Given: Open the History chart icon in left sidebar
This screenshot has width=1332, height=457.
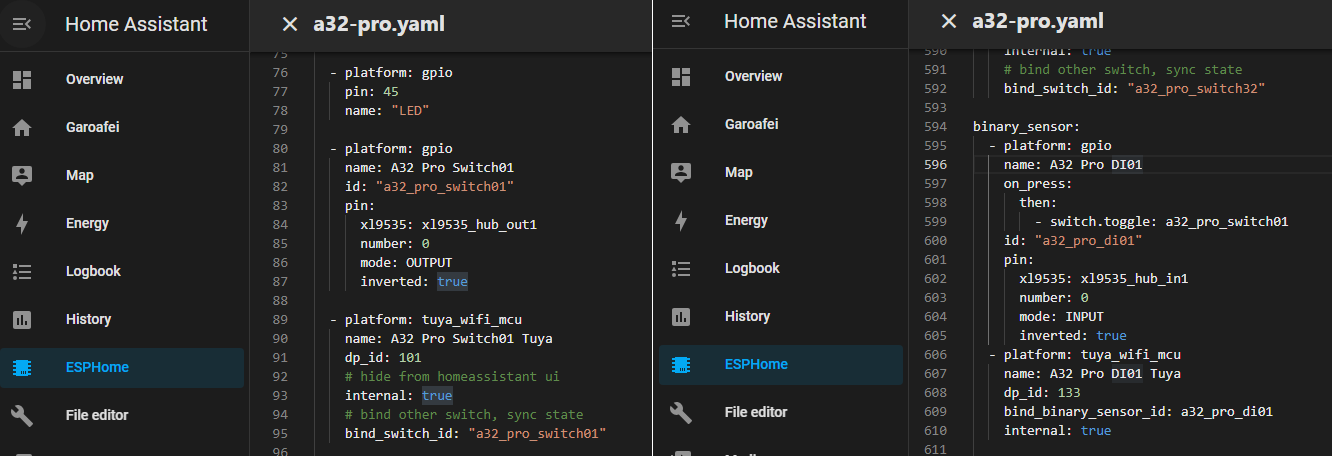Looking at the screenshot, I should tap(22, 320).
